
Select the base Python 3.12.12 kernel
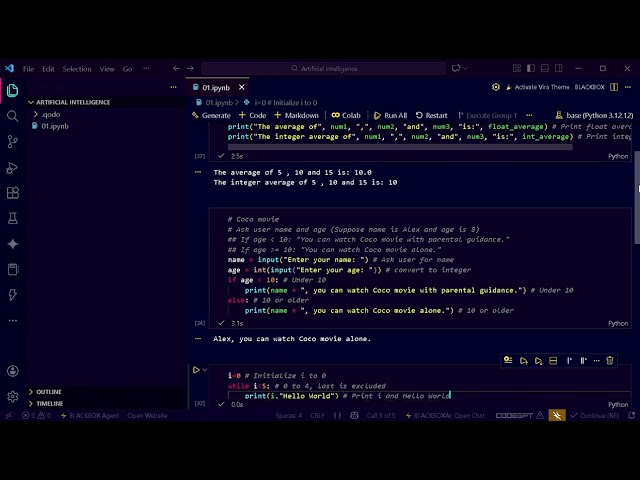[594, 116]
